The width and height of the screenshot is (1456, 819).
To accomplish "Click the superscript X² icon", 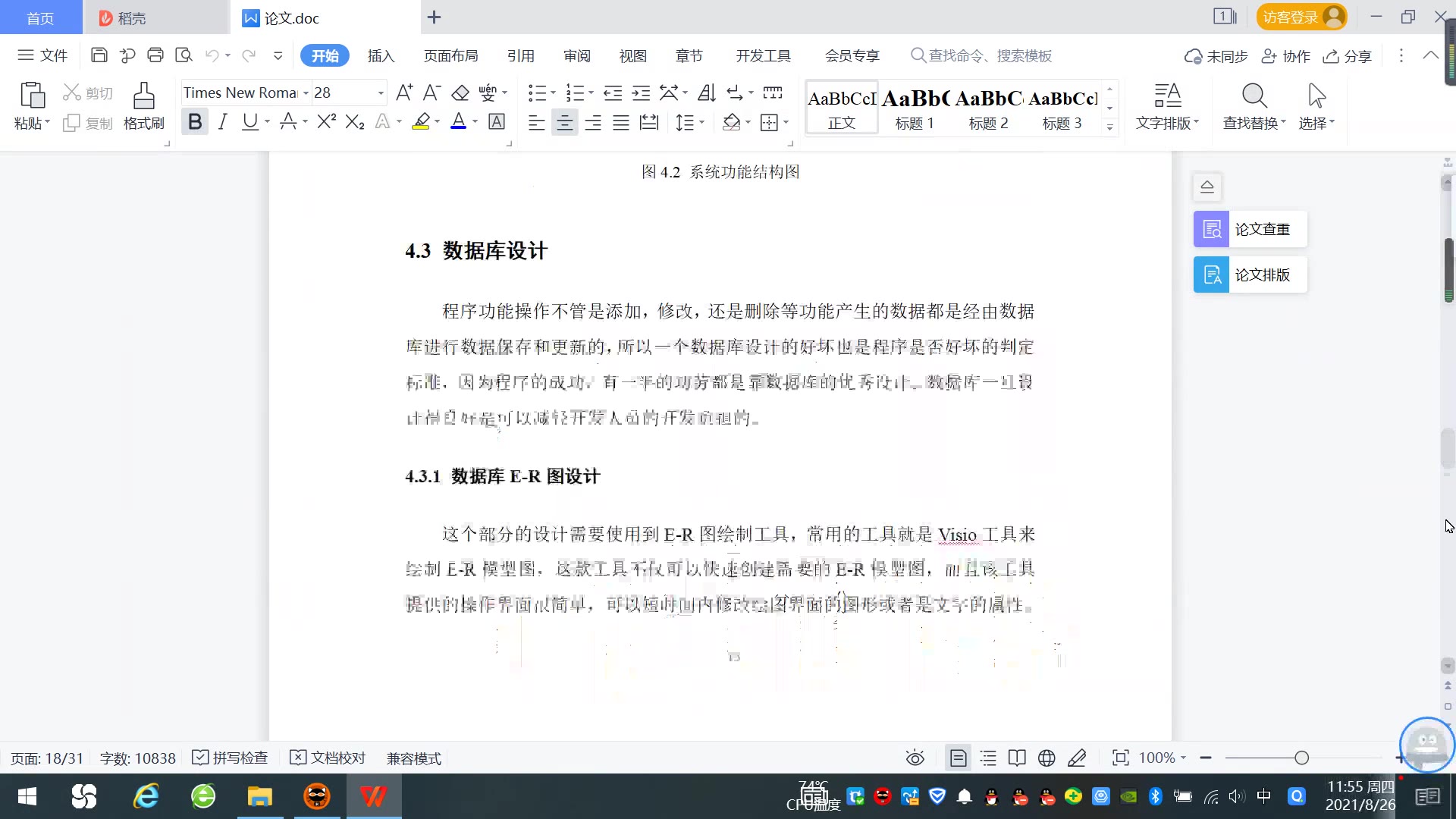I will [326, 122].
